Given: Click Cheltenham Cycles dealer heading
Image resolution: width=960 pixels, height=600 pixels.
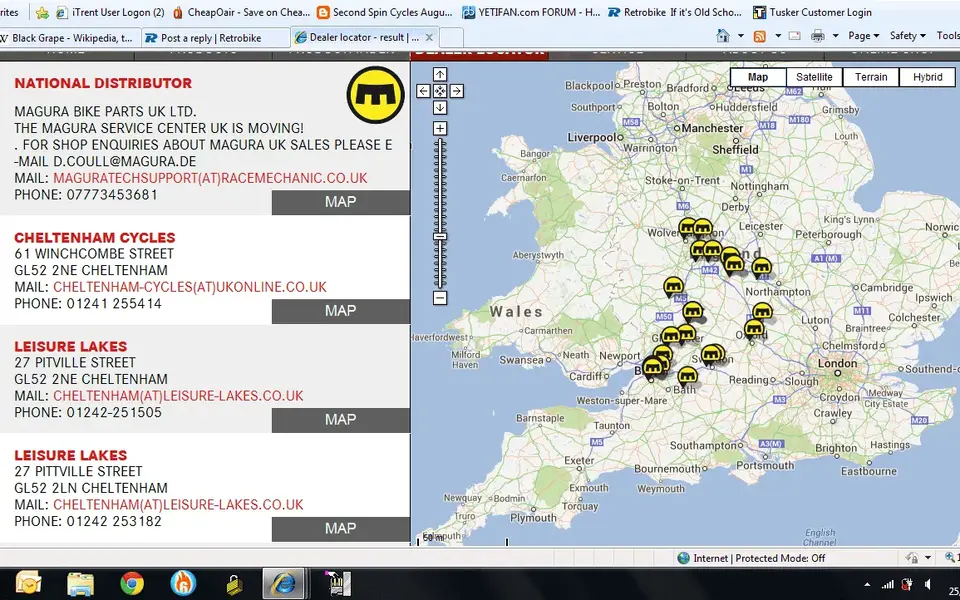Looking at the screenshot, I should (x=94, y=238).
